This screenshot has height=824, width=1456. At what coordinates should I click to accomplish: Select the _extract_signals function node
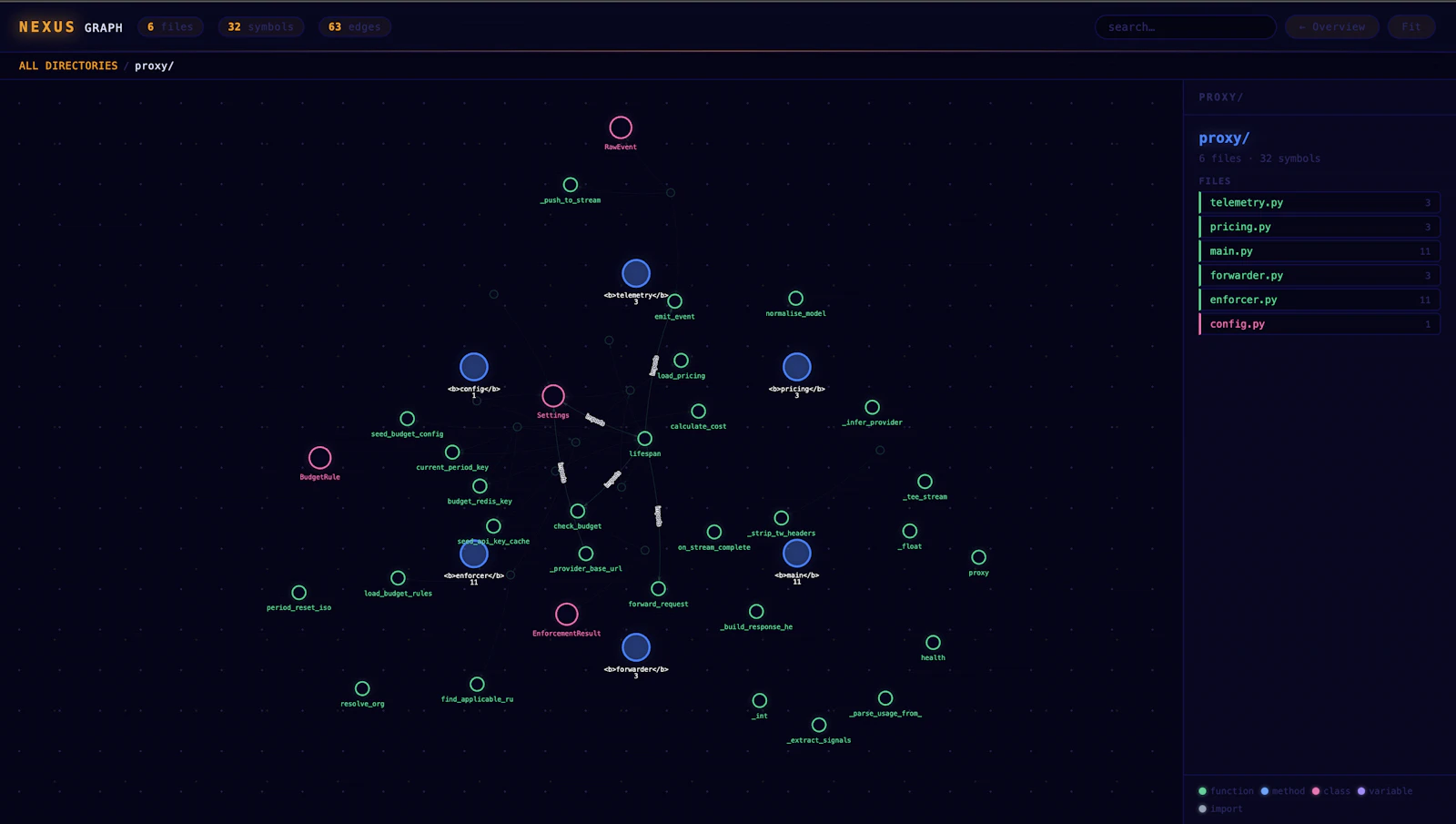pyautogui.click(x=819, y=726)
